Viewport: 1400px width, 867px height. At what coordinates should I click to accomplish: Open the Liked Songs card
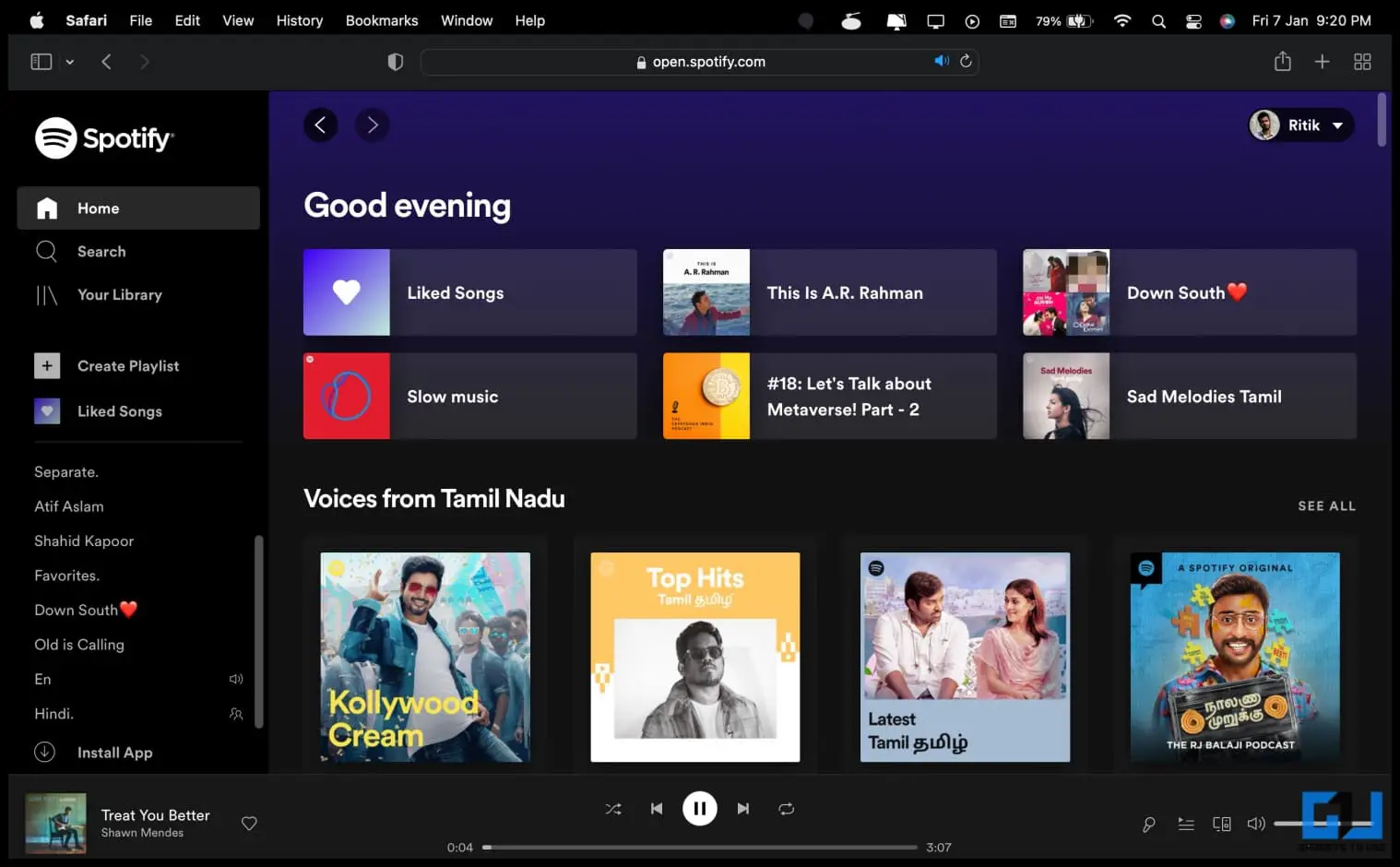470,292
